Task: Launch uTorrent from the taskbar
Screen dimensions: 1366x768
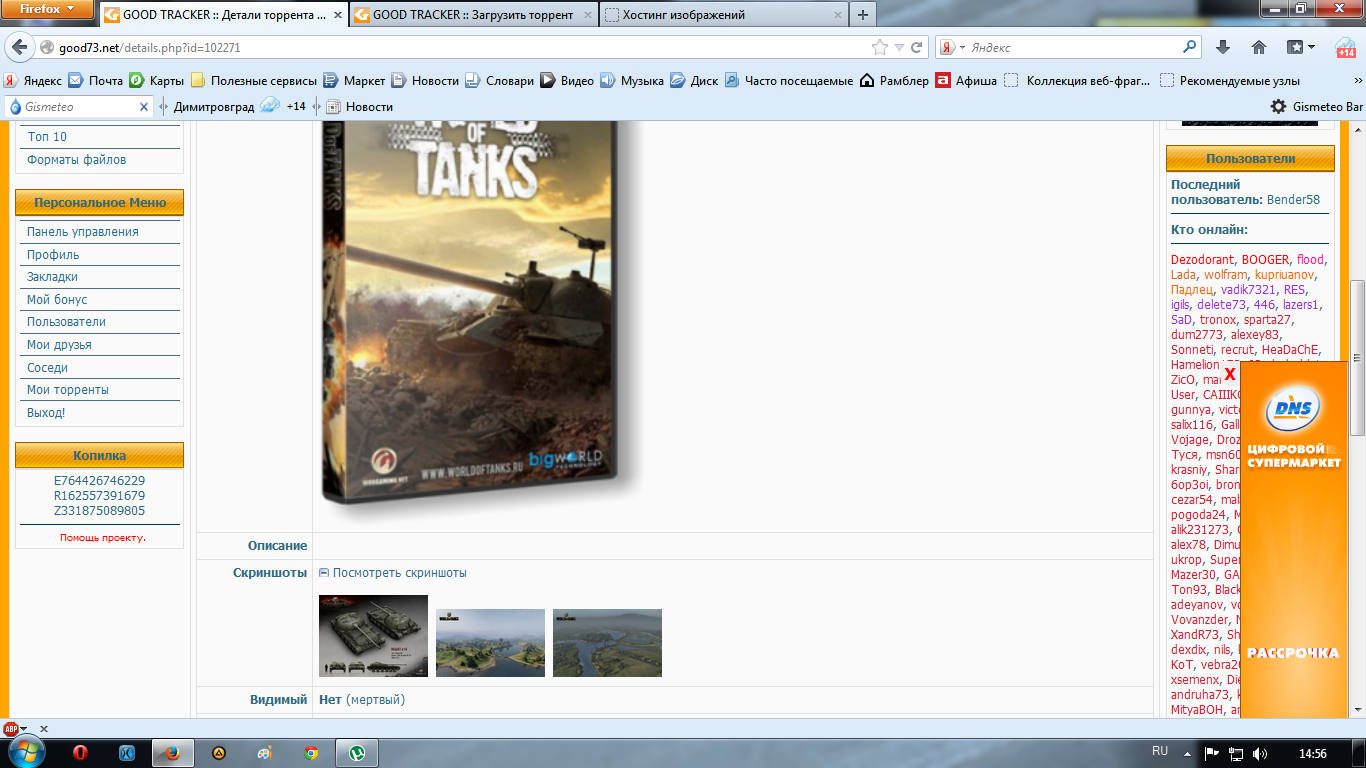Action: tap(355, 753)
